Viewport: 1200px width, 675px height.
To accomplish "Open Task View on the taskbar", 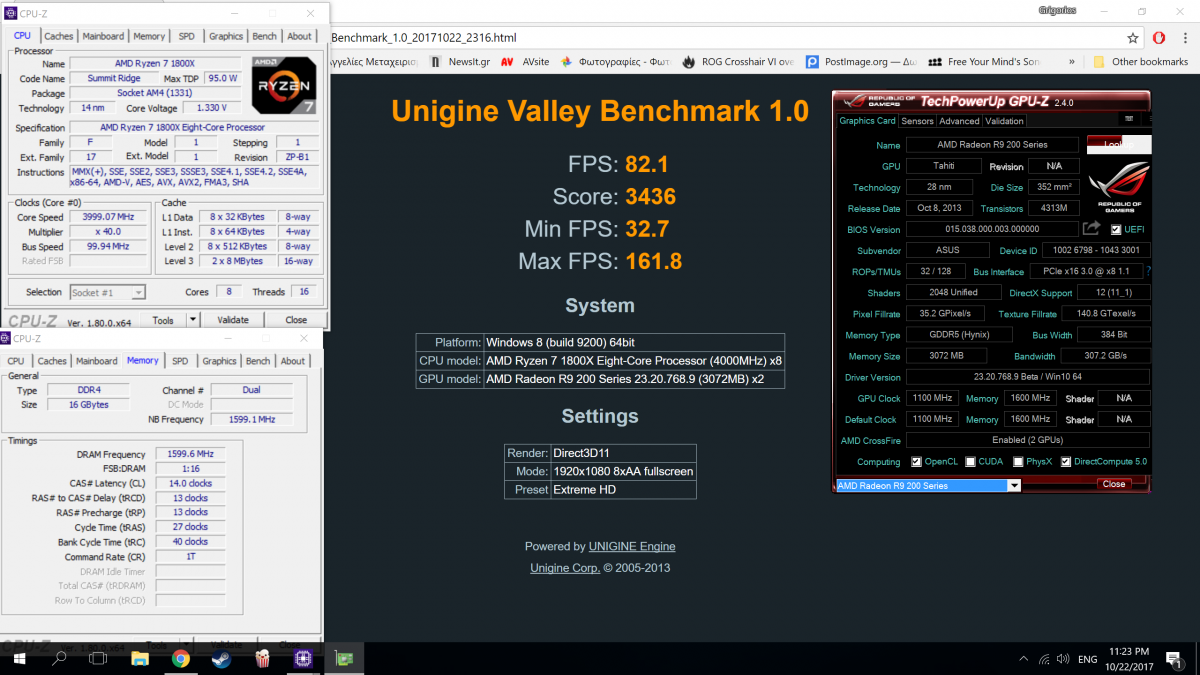I will coord(99,659).
